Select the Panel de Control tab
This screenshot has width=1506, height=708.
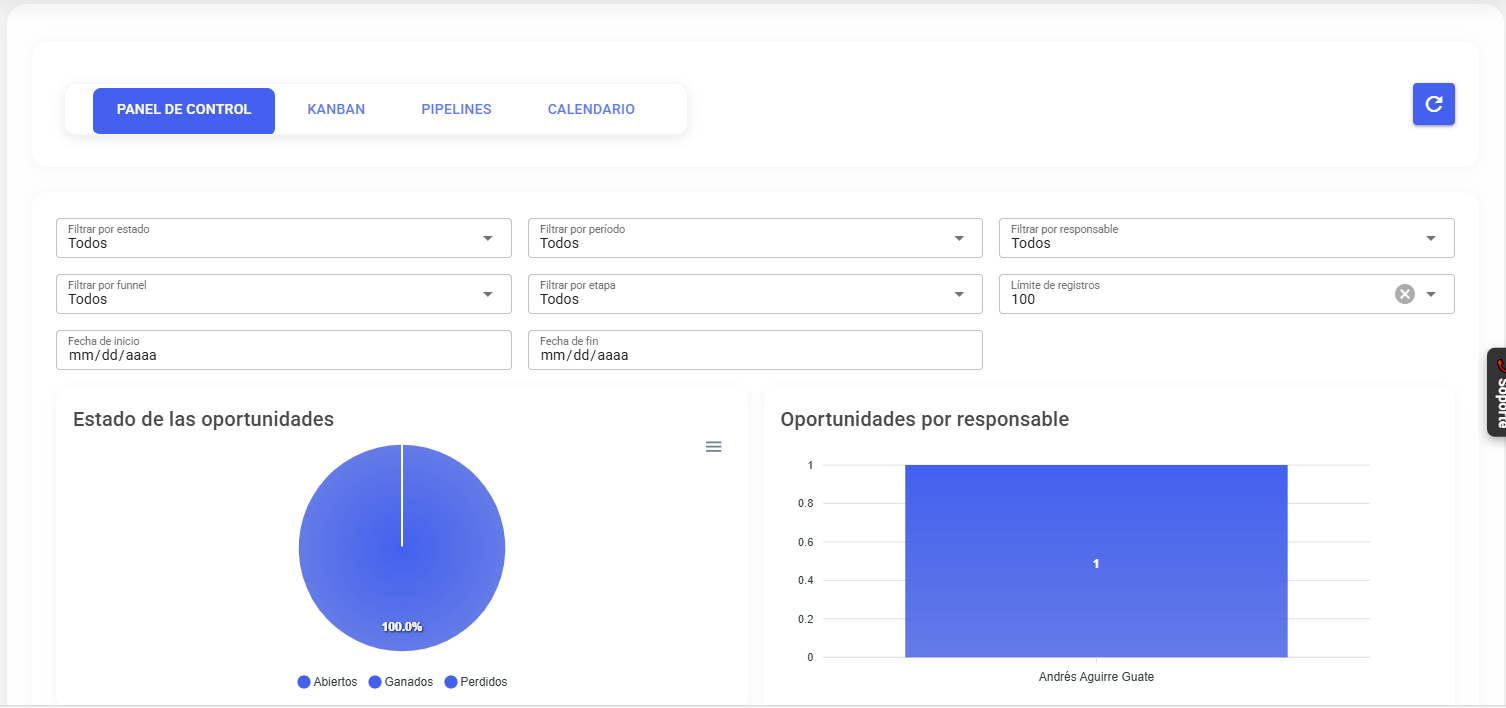click(184, 110)
